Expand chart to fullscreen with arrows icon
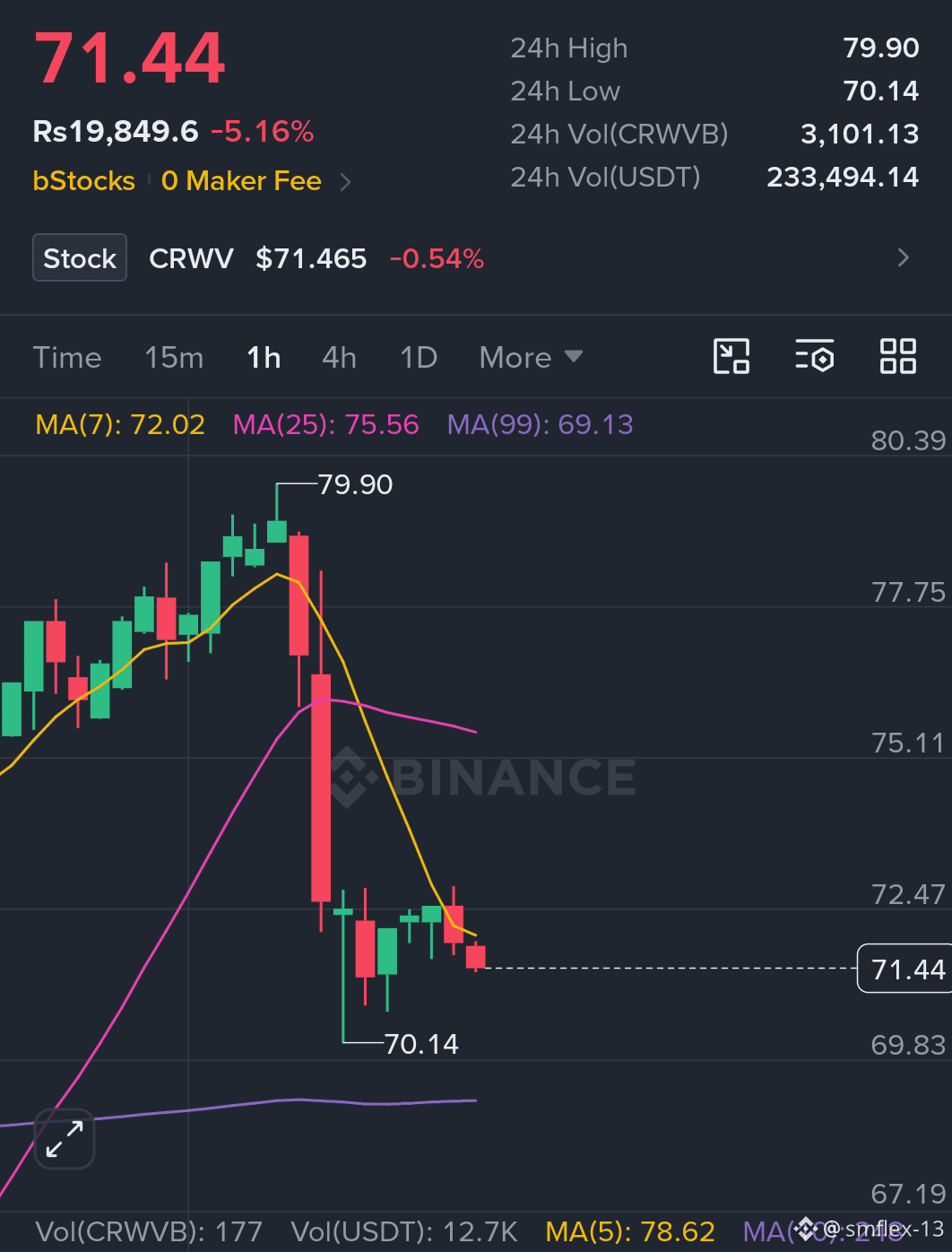The image size is (952, 1252). [x=65, y=1139]
